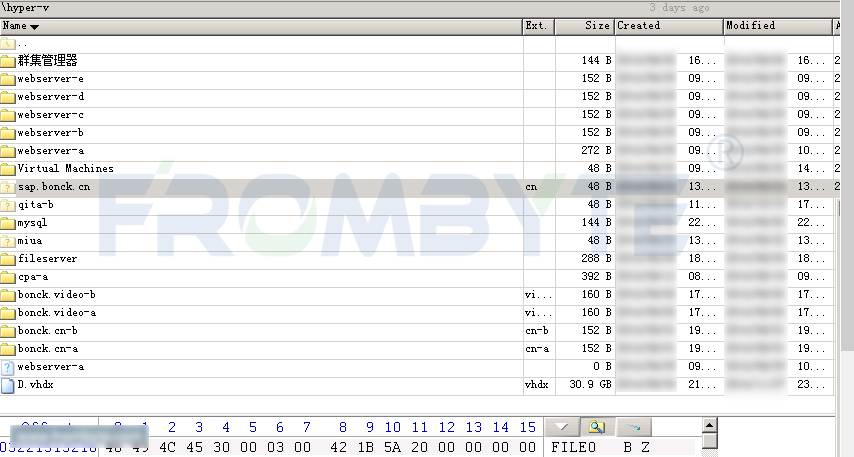Click the cpa-a folder icon

click(8, 277)
